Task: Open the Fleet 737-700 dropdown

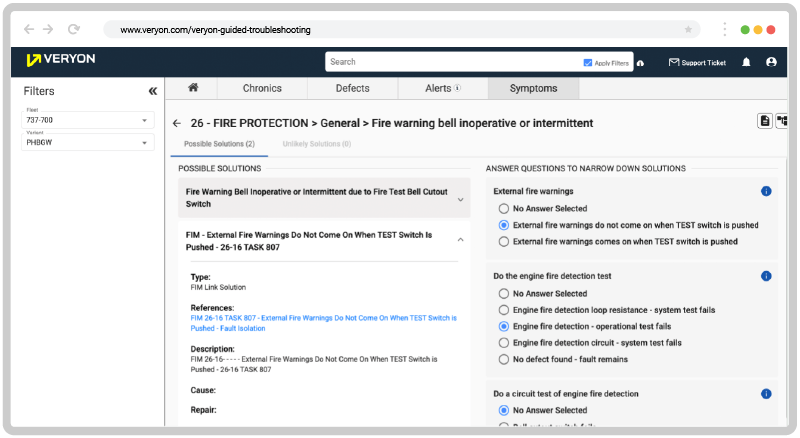Action: 88,121
